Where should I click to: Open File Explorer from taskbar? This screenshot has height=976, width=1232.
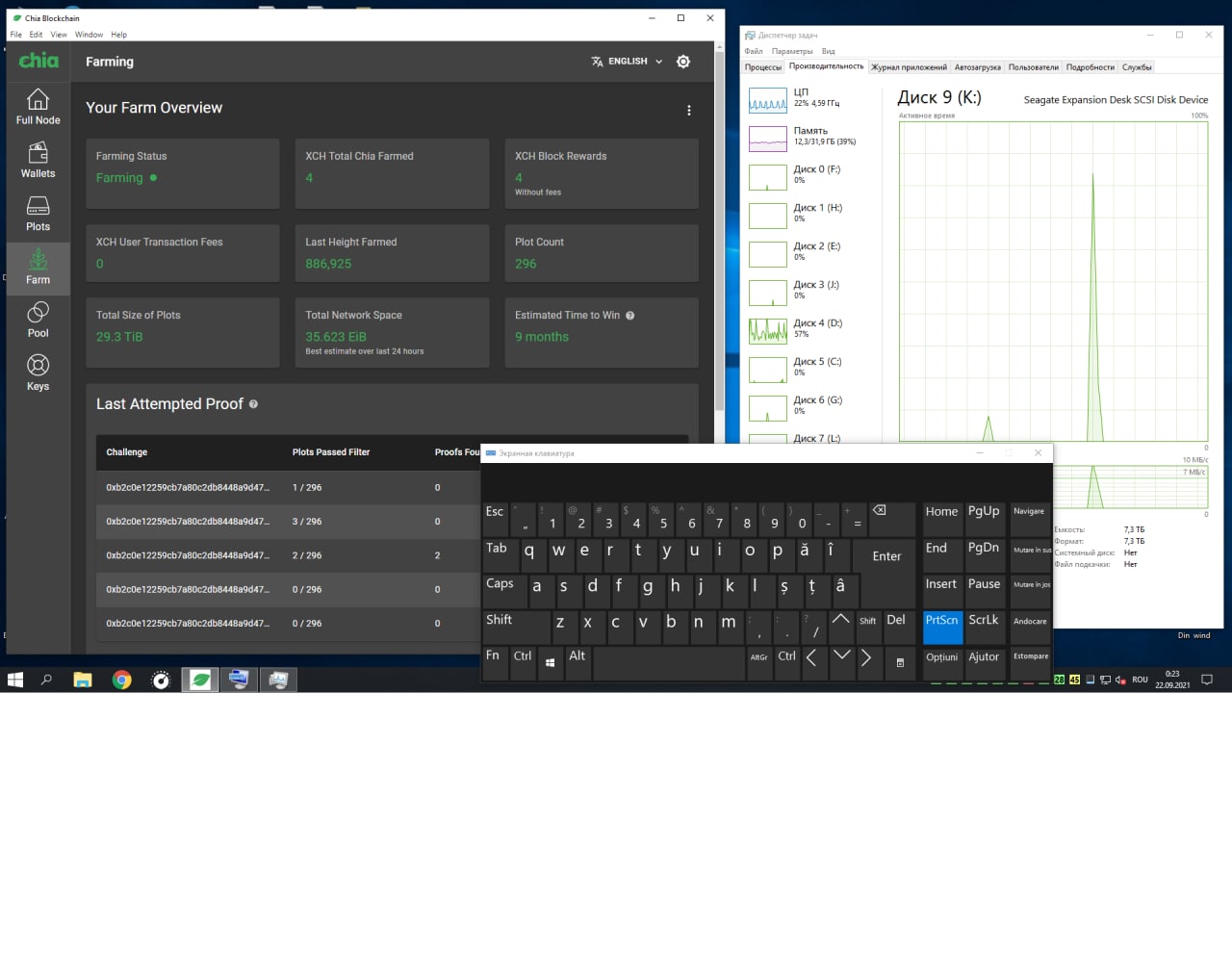[83, 680]
